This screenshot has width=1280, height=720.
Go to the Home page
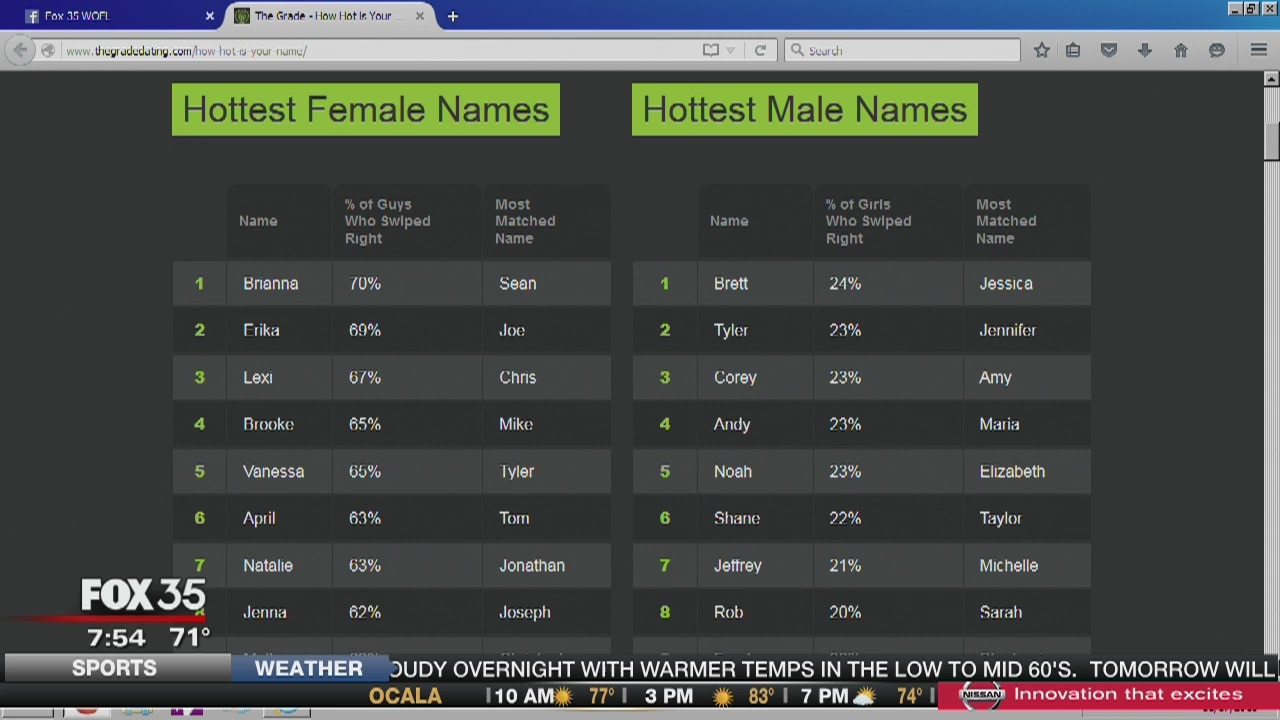pyautogui.click(x=1181, y=50)
